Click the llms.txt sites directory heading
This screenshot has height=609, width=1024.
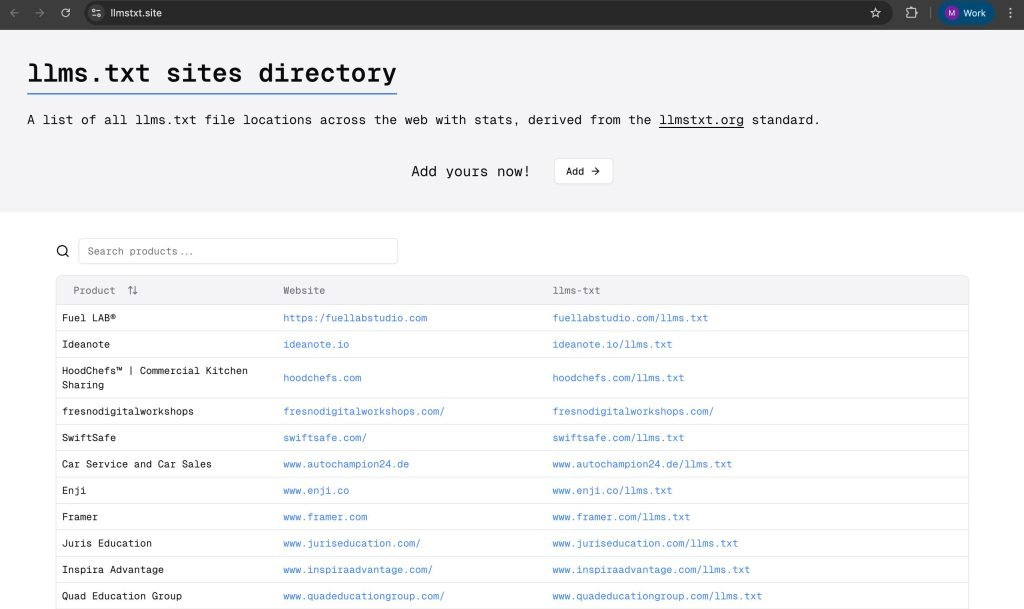[x=212, y=73]
